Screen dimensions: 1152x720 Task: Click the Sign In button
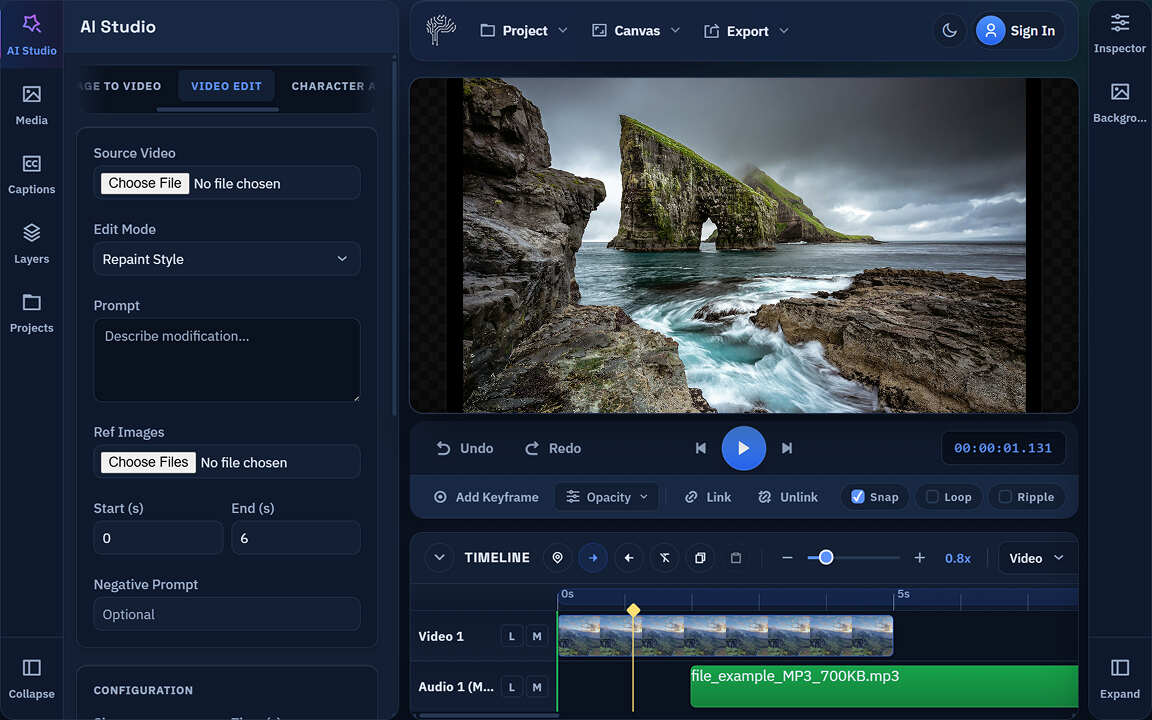(1018, 30)
